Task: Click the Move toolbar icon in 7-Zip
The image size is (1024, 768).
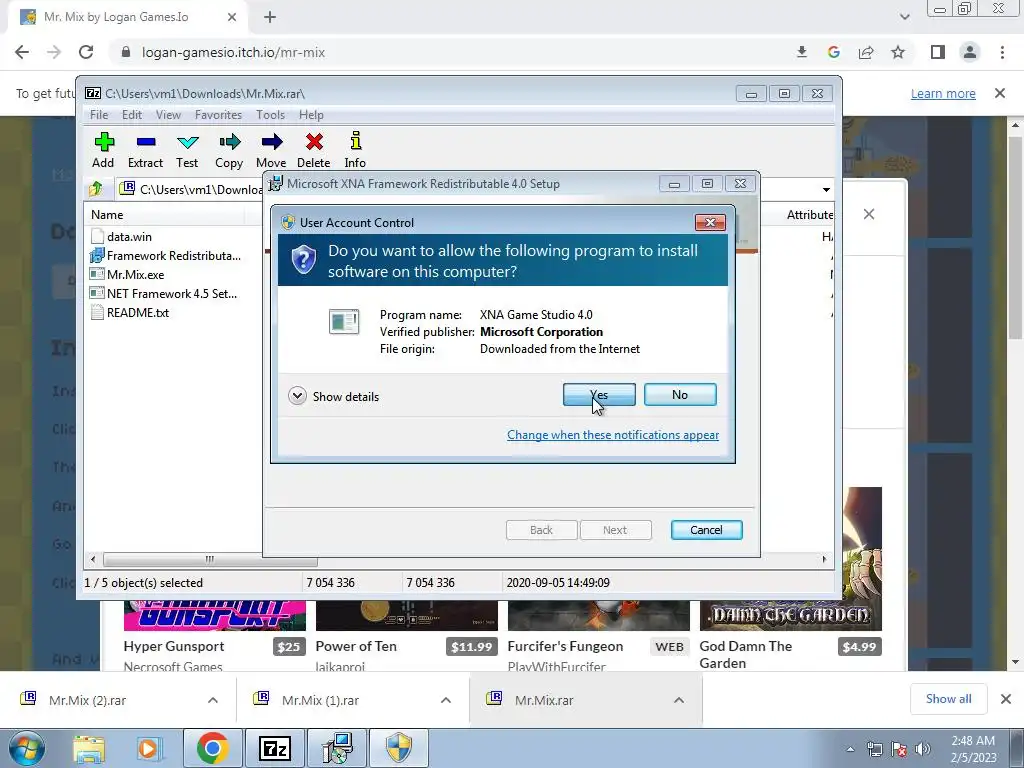Action: [272, 142]
